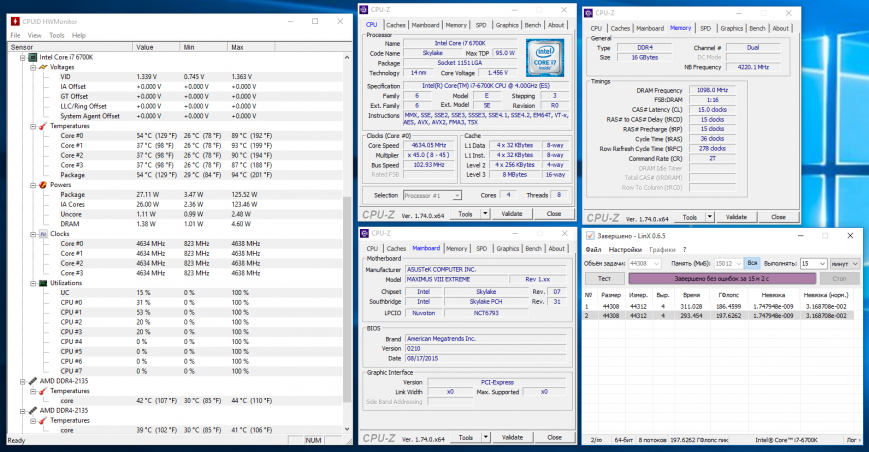The image size is (869, 452).
Task: Click the memory stick icon of the lower AMD DDR4-2135
Action: point(33,410)
